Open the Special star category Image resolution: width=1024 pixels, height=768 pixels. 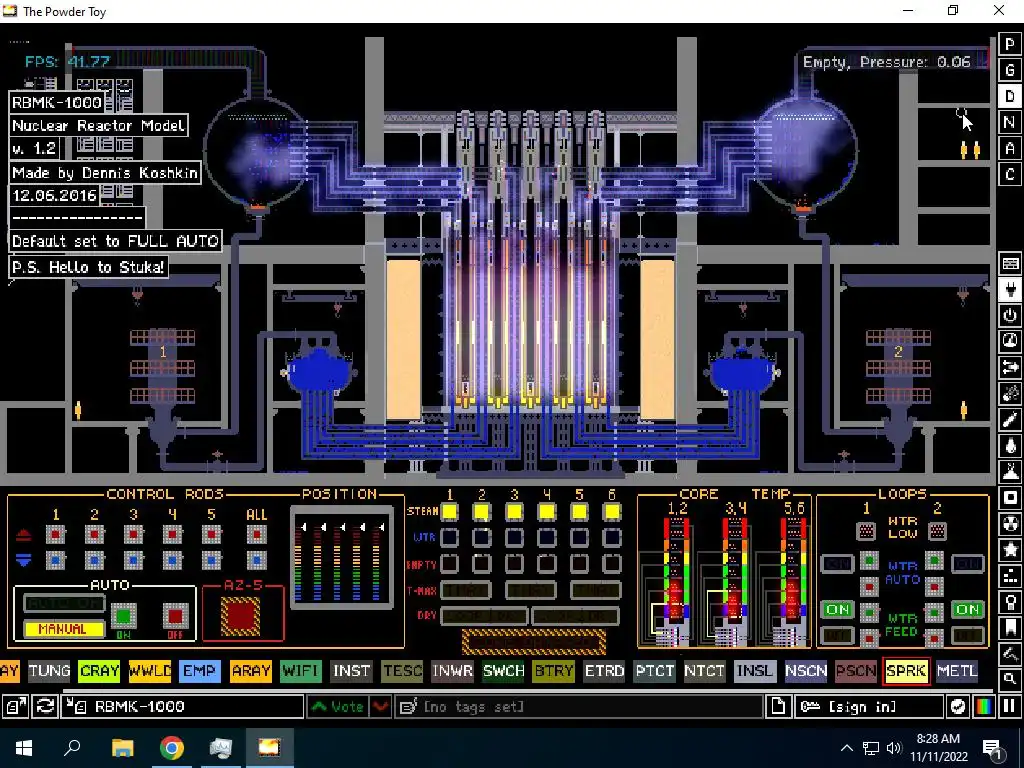click(x=1010, y=550)
